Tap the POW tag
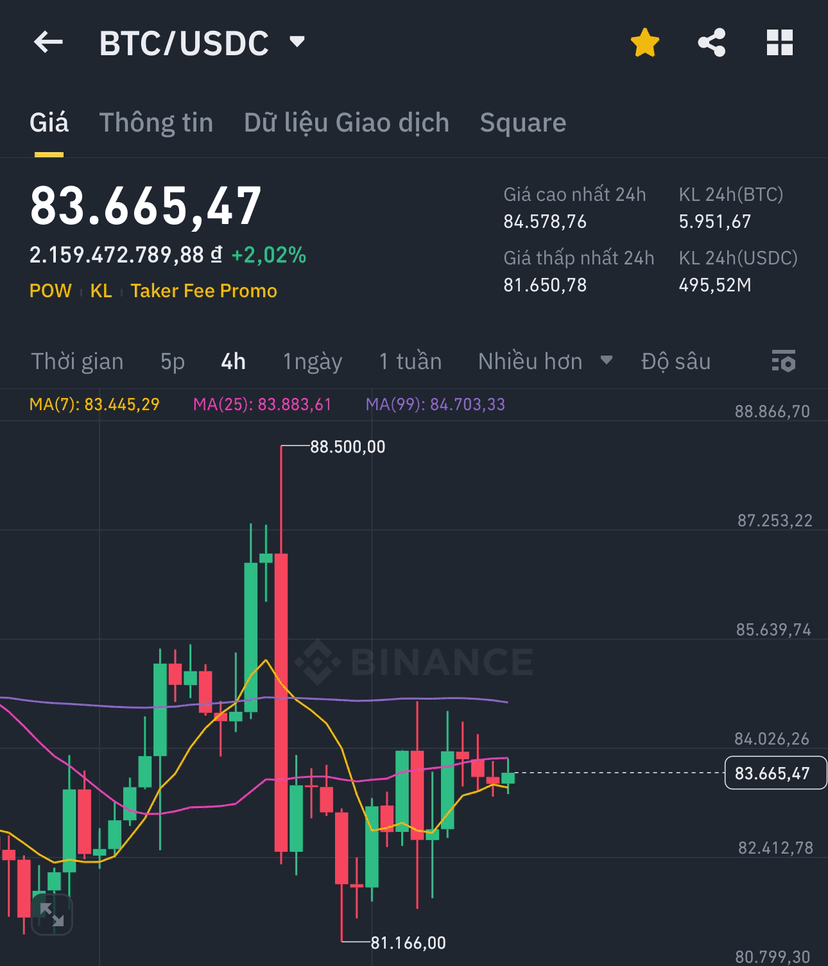Viewport: 828px width, 966px height. point(51,291)
